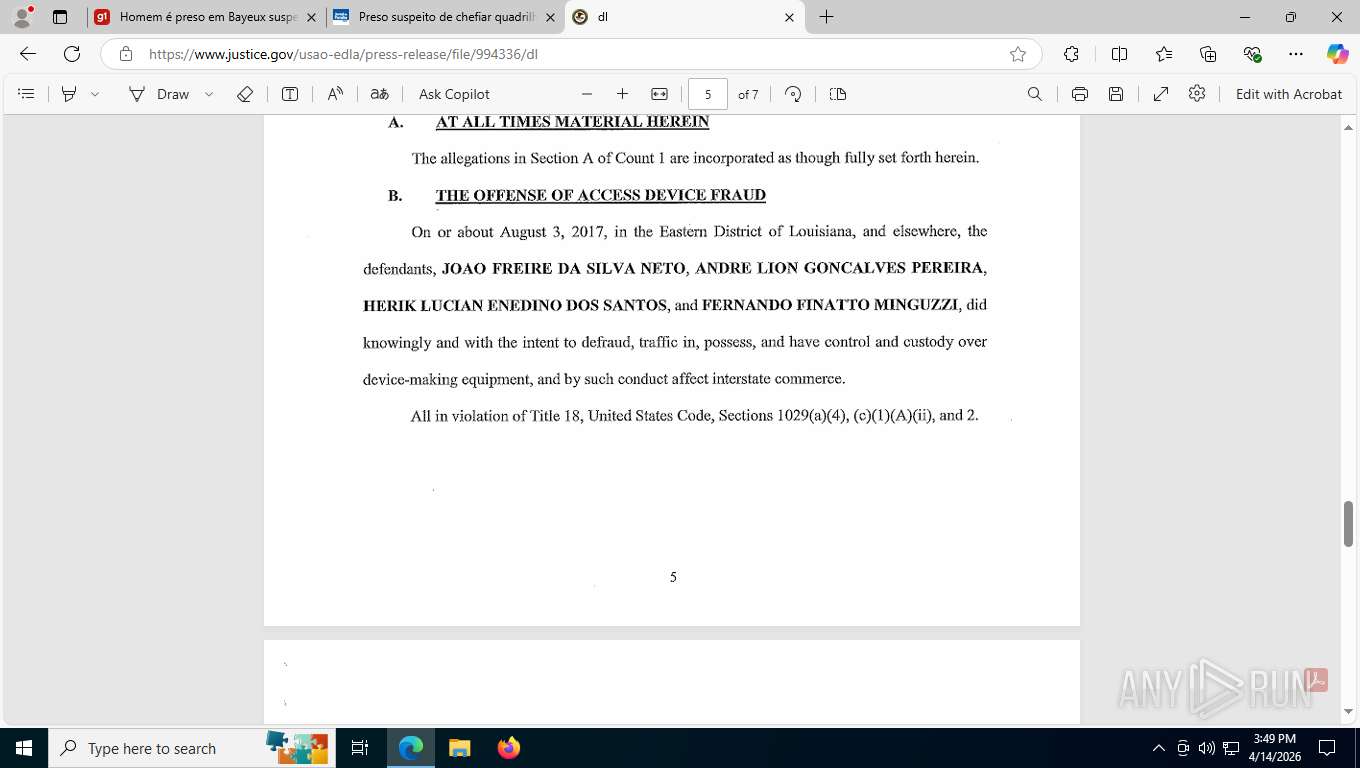The image size is (1360, 768).
Task: Add a text box with Add text tool
Action: coord(290,94)
